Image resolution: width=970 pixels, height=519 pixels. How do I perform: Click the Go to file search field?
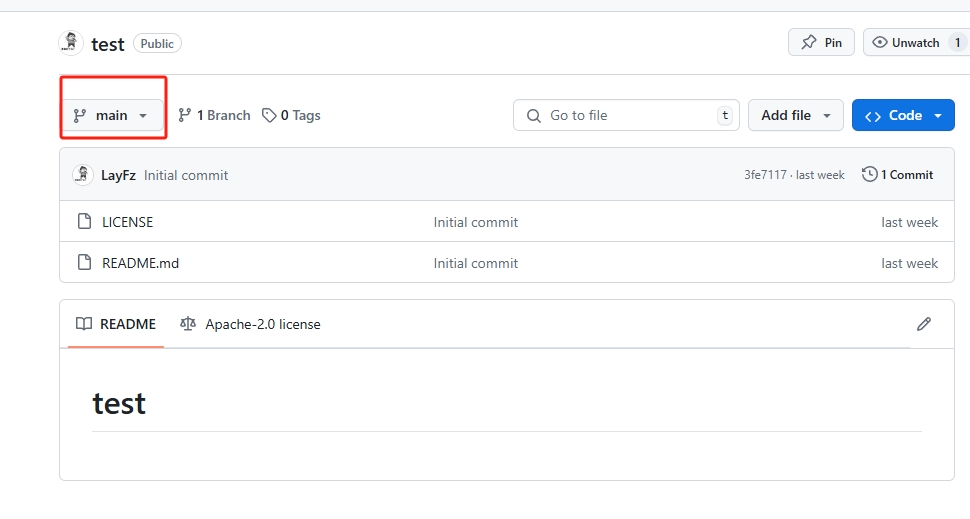626,115
